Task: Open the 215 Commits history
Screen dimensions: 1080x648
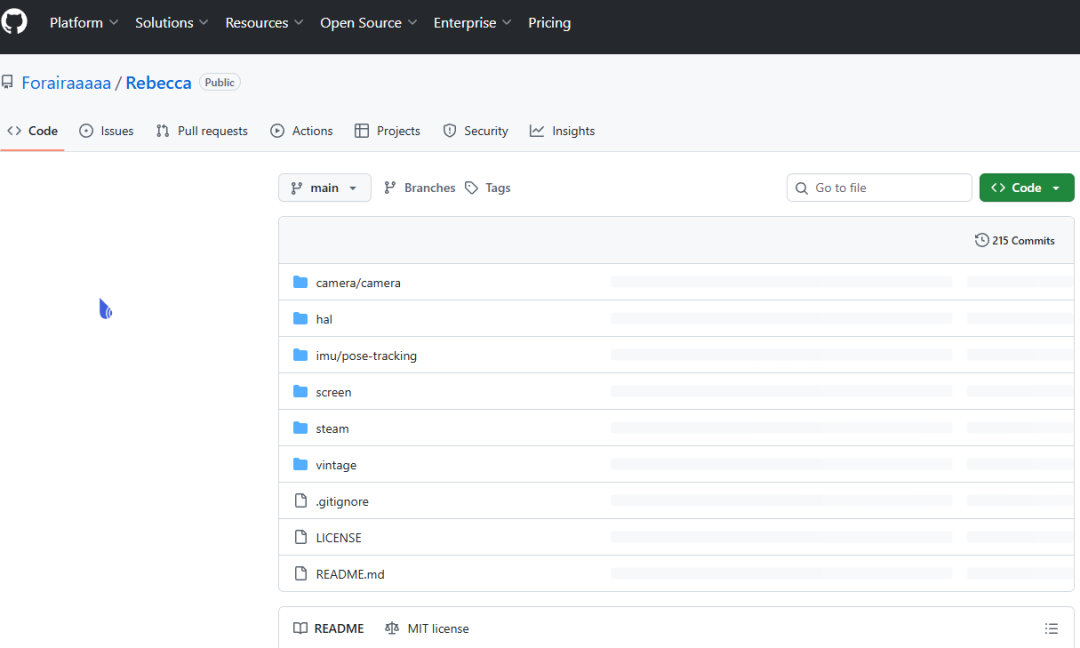Action: tap(1015, 240)
